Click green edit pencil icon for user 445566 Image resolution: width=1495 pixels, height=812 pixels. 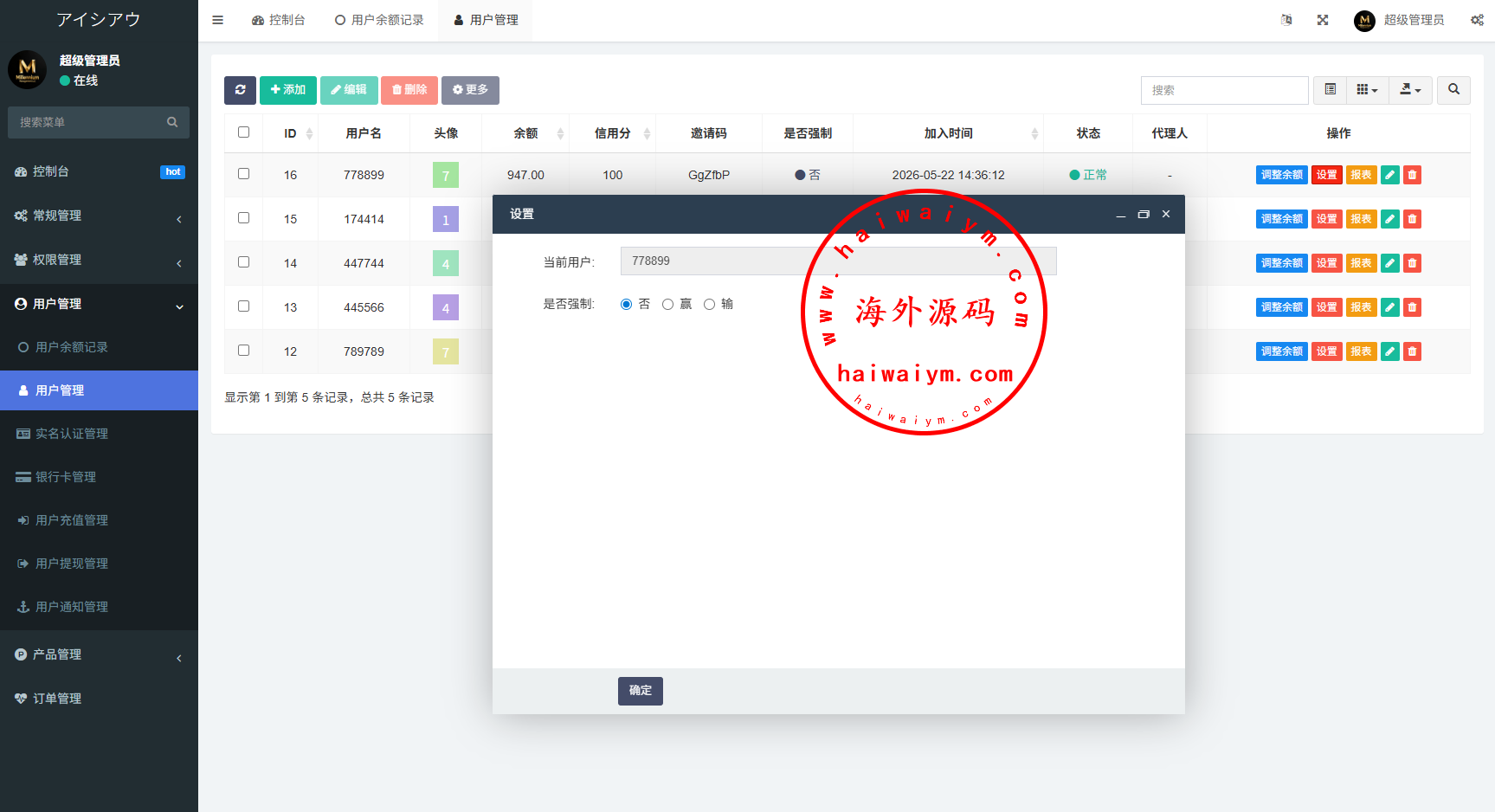click(1390, 307)
